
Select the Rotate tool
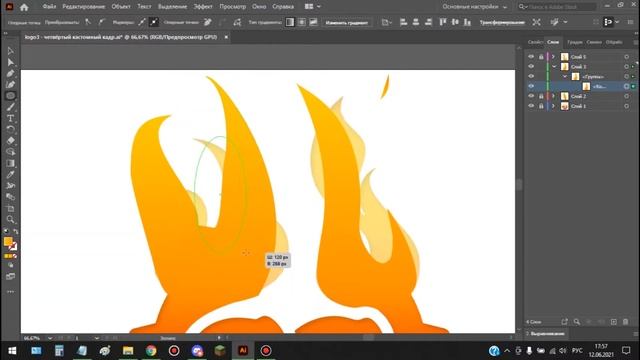[x=11, y=129]
